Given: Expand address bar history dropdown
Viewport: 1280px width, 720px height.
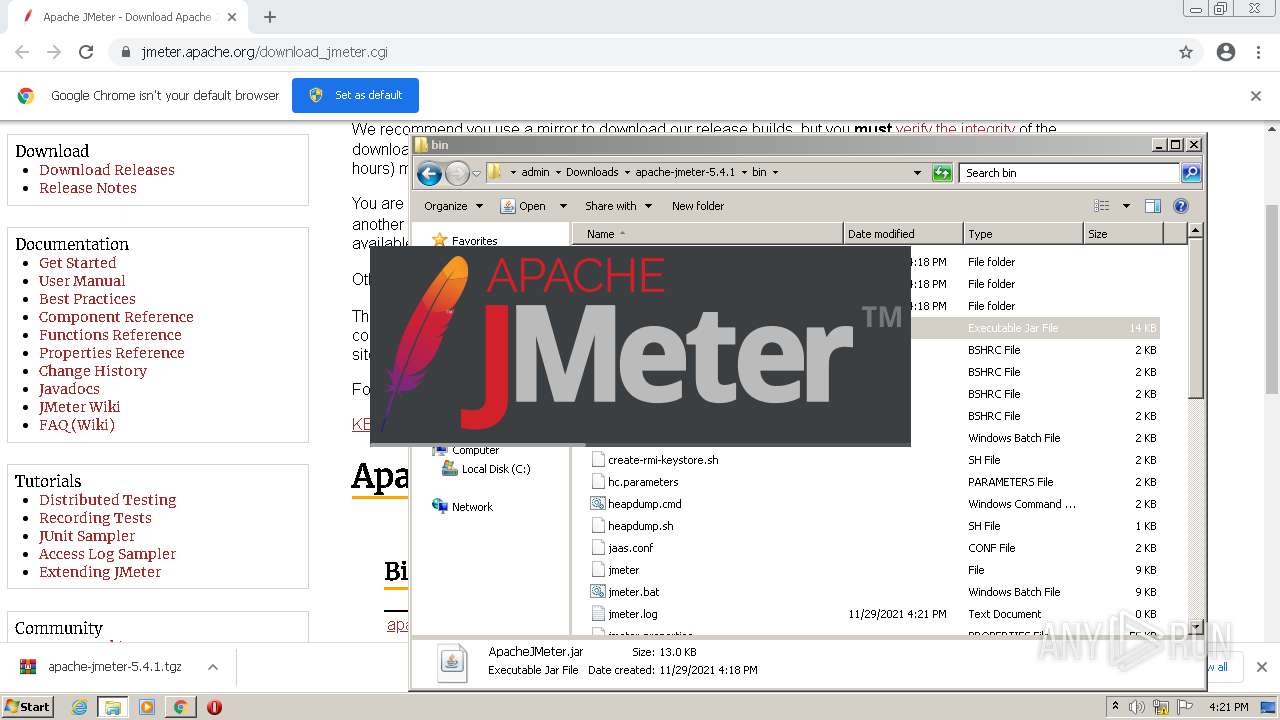Looking at the screenshot, I should (917, 173).
